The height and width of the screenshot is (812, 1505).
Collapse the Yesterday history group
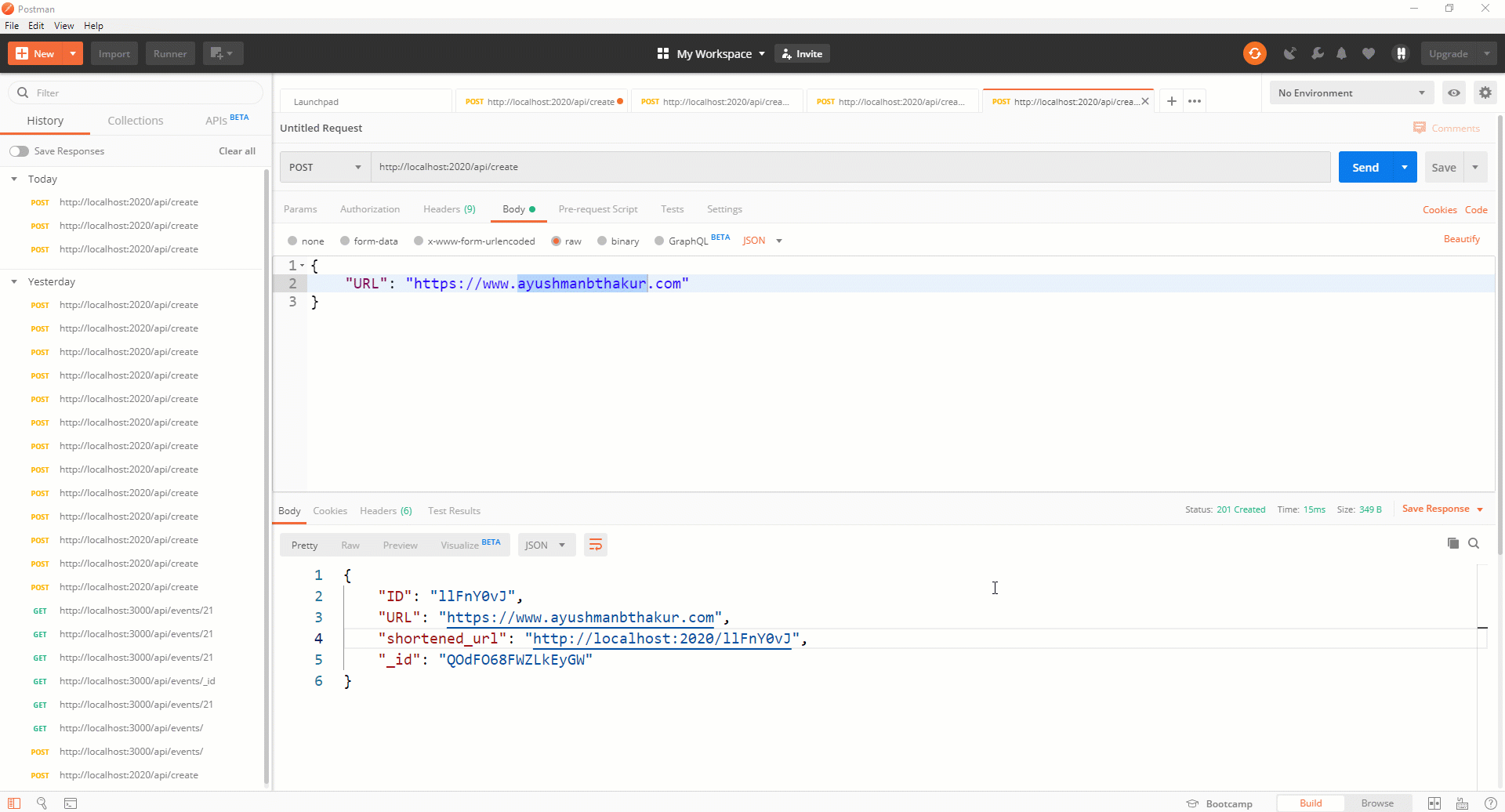coord(14,281)
